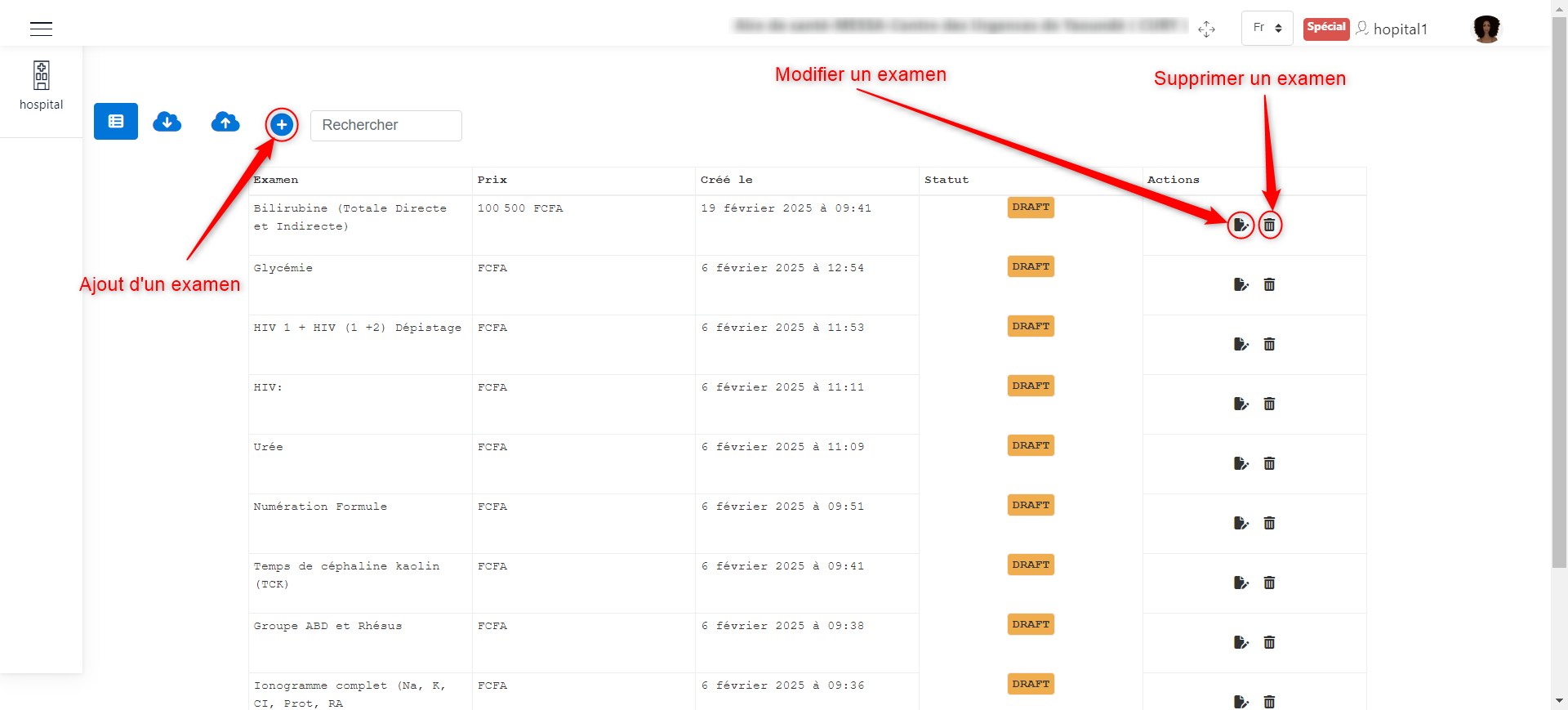Viewport: 1568px width, 710px height.
Task: Click DRAFT badge of Ionogramme complet row
Action: click(x=1031, y=685)
